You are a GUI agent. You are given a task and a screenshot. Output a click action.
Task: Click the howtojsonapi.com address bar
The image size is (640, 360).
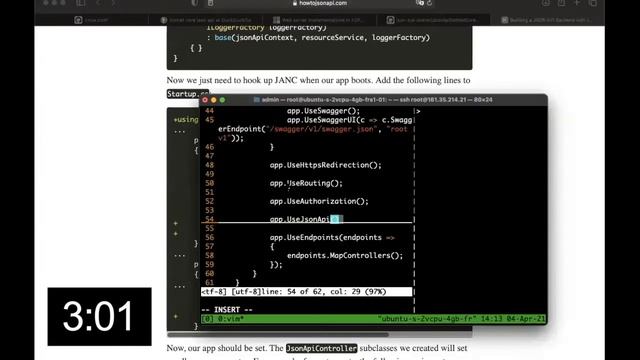pos(320,3)
